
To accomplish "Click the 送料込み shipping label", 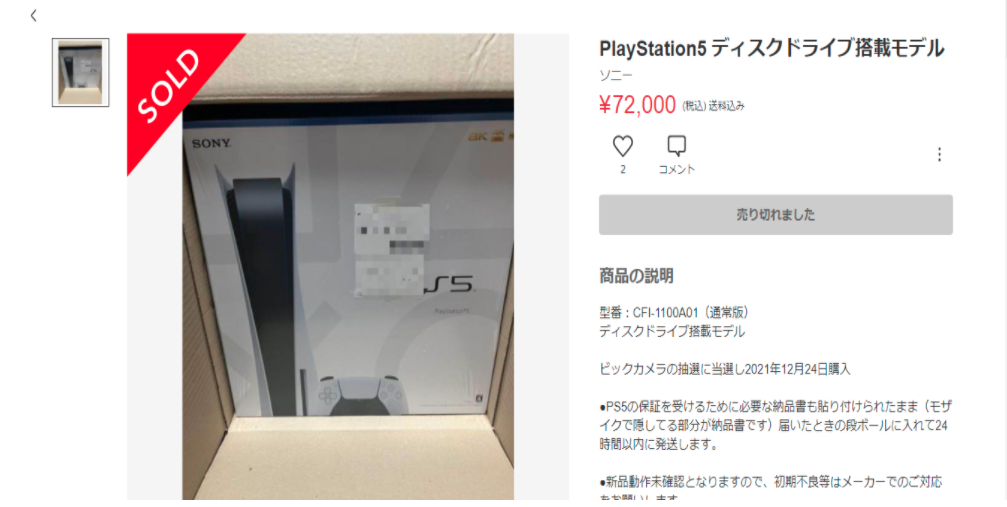I will pos(726,107).
